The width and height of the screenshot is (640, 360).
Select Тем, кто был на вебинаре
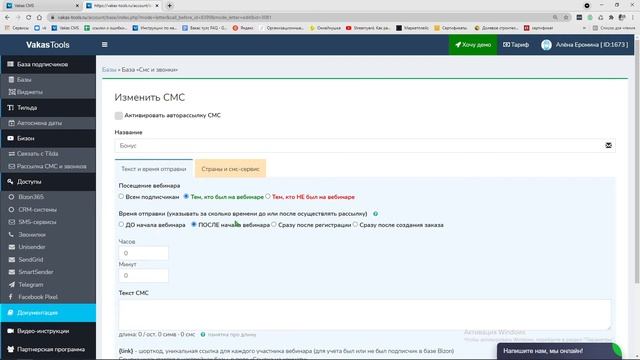pos(186,196)
